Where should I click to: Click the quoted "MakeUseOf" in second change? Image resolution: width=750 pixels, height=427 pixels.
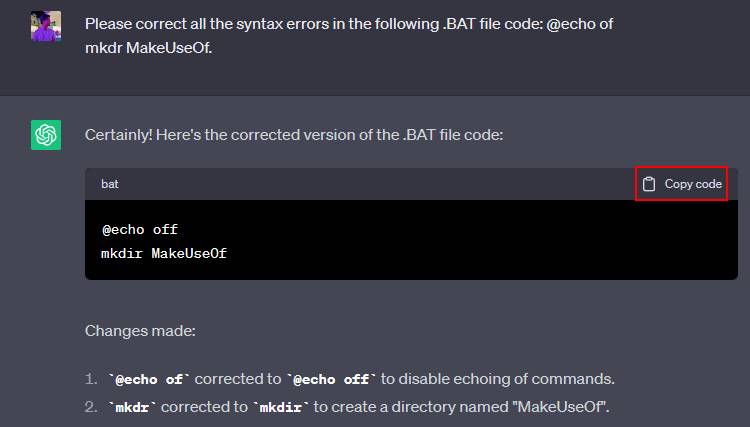click(566, 407)
